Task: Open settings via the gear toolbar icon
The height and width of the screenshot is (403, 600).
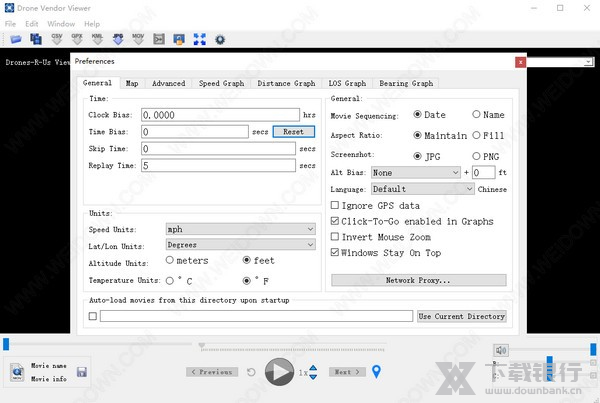Action: click(220, 39)
